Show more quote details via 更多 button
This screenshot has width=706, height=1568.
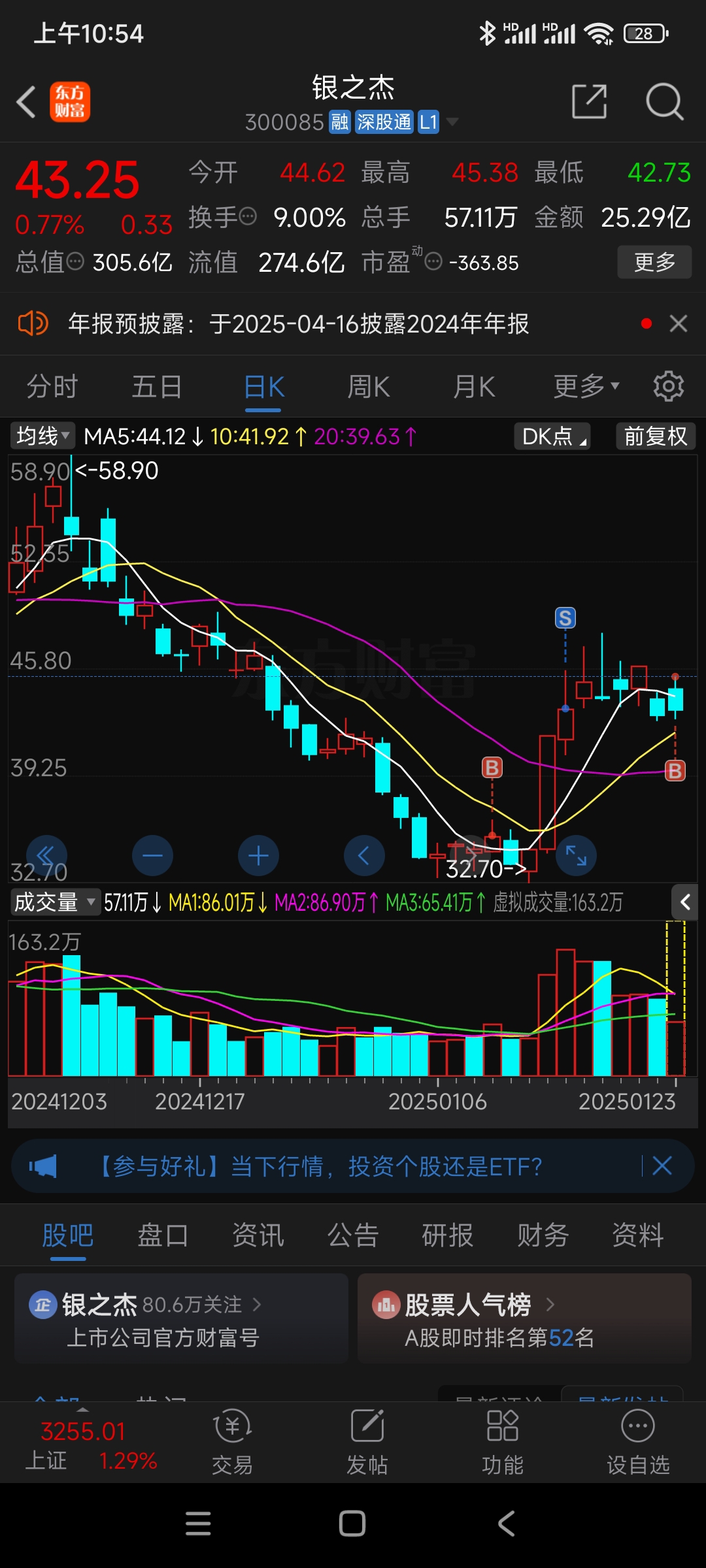pyautogui.click(x=654, y=262)
